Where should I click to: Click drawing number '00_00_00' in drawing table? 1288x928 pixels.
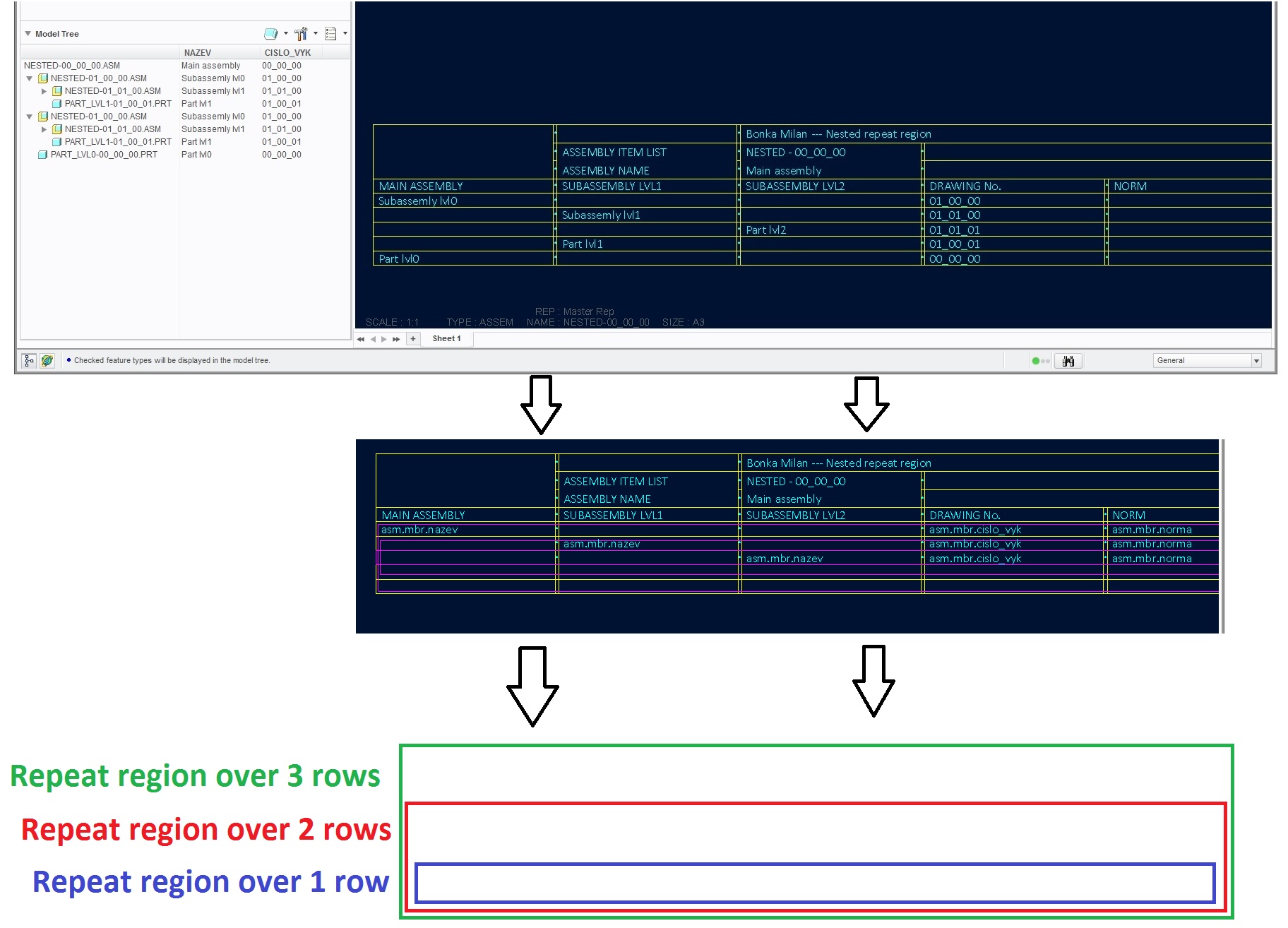coord(955,259)
